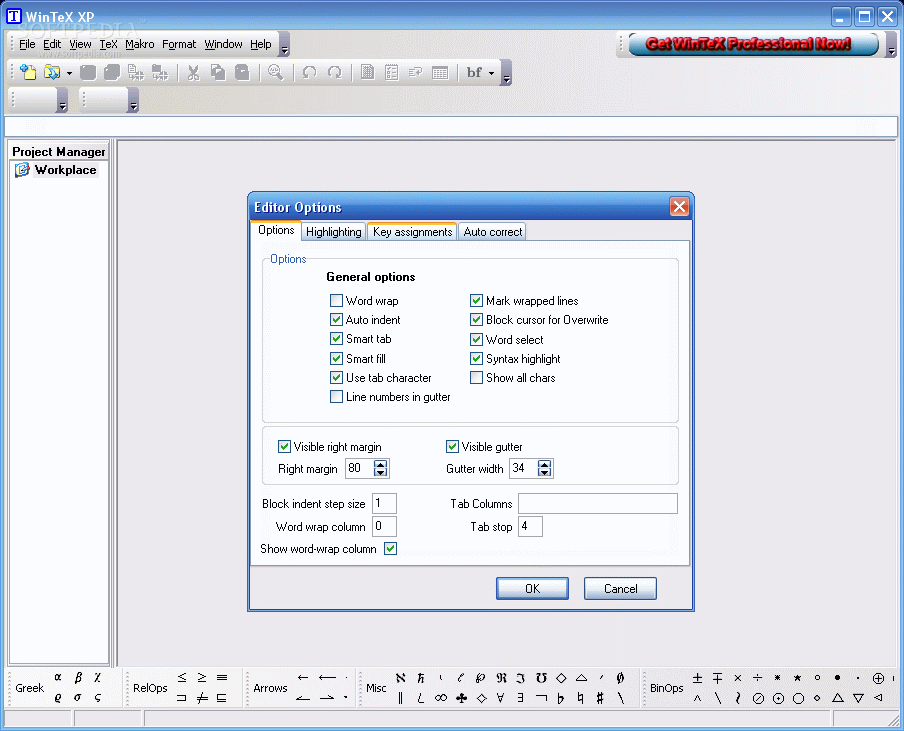Image resolution: width=904 pixels, height=731 pixels.
Task: Click the Tab Columns input field
Action: tap(598, 503)
